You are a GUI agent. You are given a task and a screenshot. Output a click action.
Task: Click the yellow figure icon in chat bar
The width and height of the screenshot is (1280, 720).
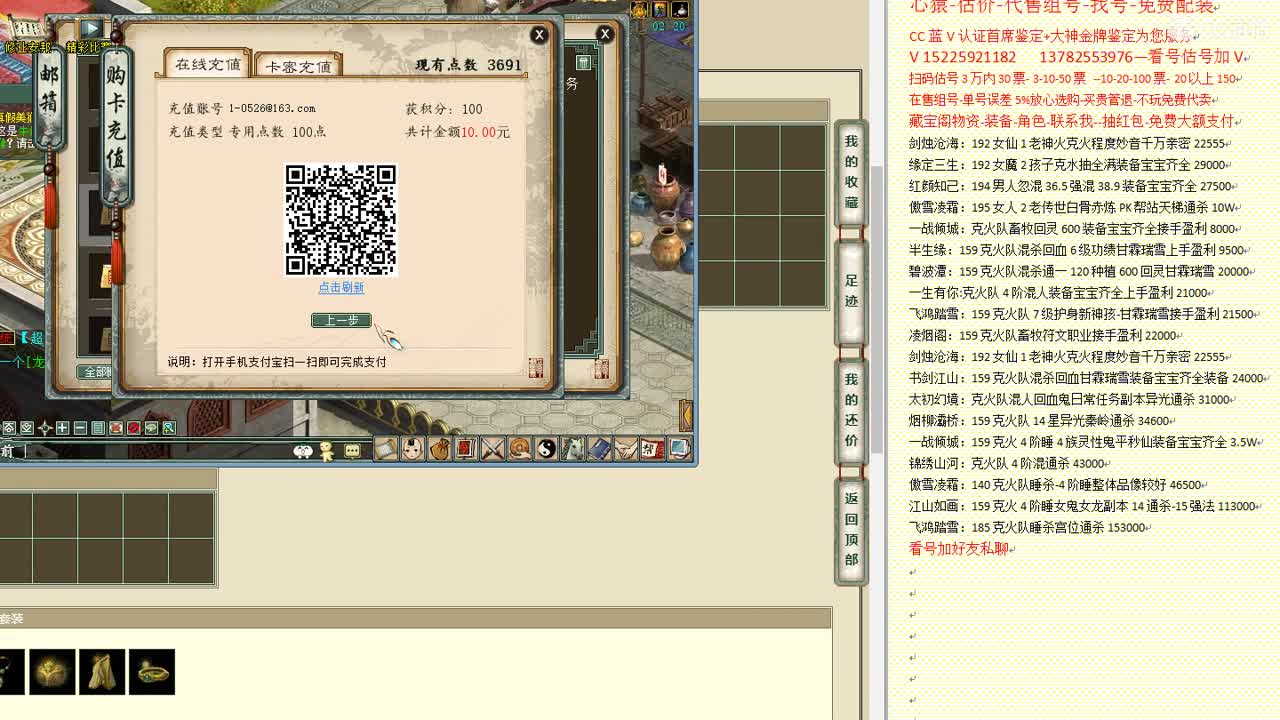point(327,451)
